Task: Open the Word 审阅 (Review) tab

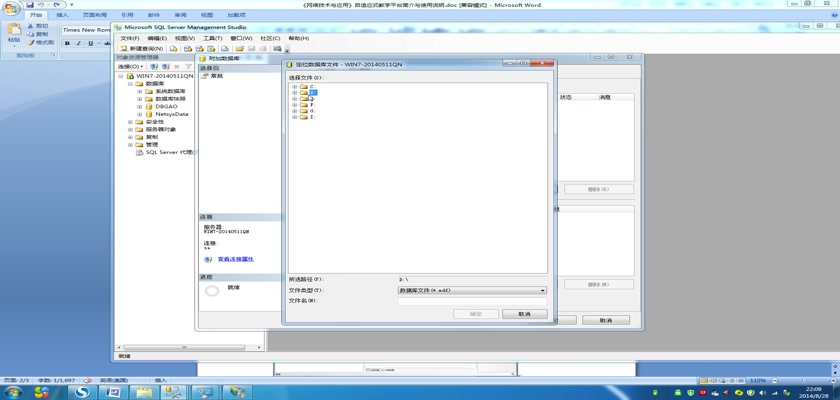Action: click(x=181, y=15)
